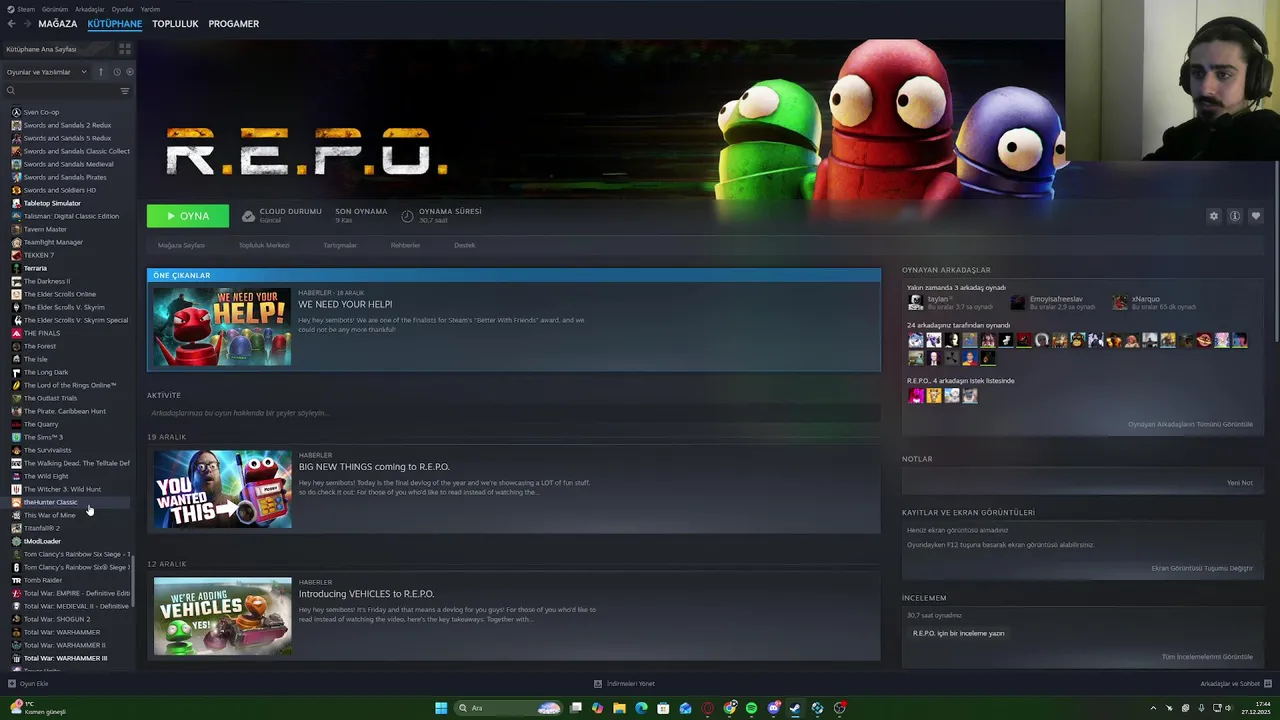The width and height of the screenshot is (1280, 720).
Task: Open Discord from the taskbar
Action: (773, 708)
